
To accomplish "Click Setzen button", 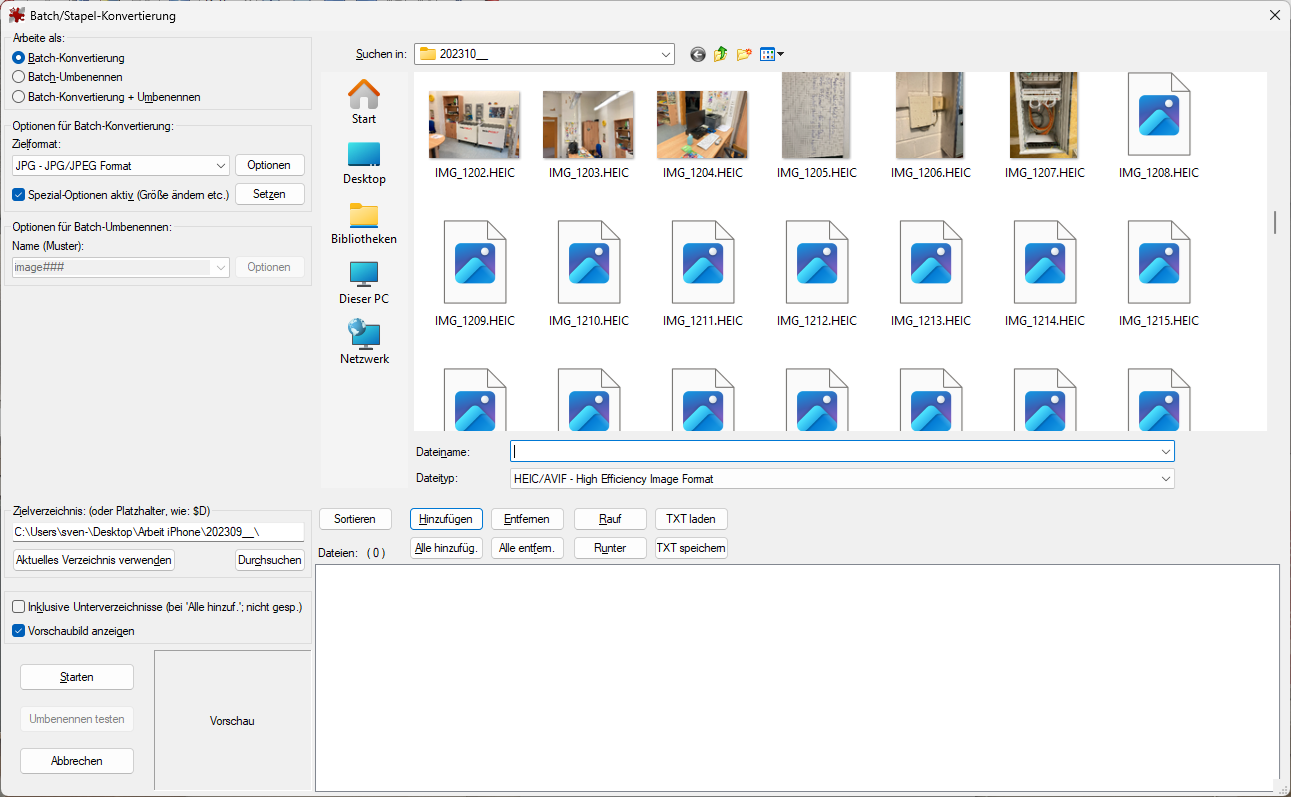I will 270,194.
